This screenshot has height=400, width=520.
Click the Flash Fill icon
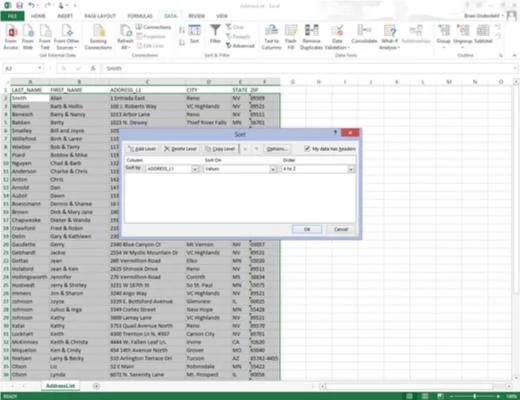tap(291, 31)
